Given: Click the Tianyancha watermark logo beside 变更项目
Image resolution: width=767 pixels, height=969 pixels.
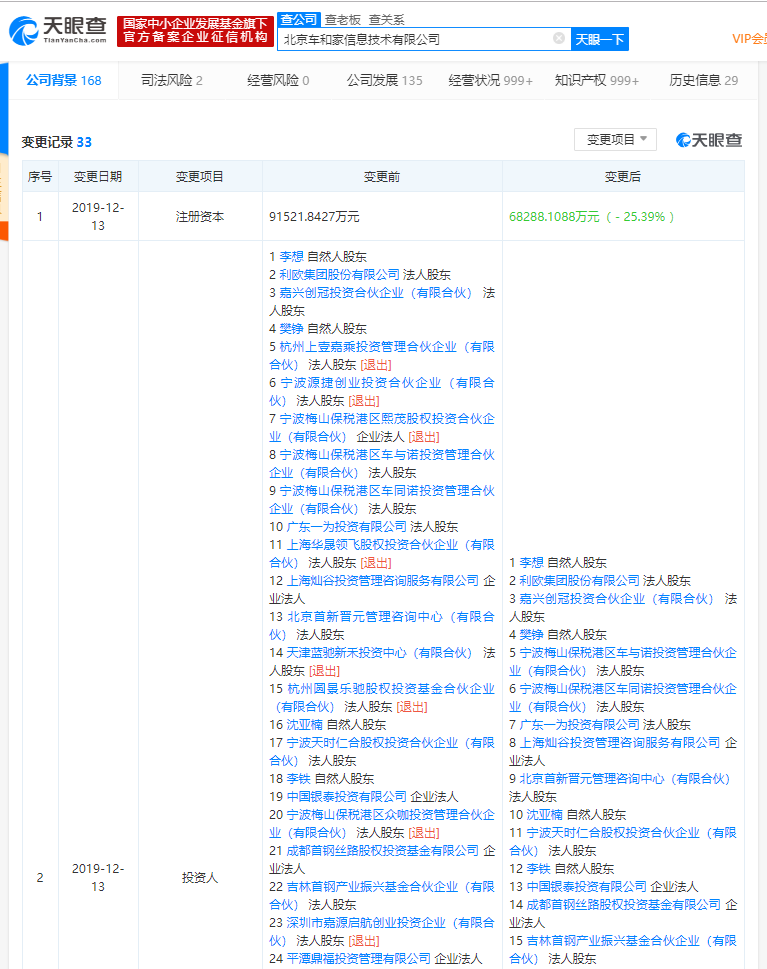Looking at the screenshot, I should pos(709,140).
